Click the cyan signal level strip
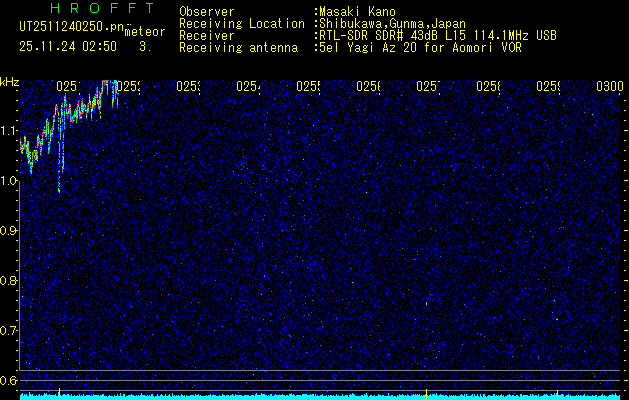629x400 pixels. click(321, 397)
